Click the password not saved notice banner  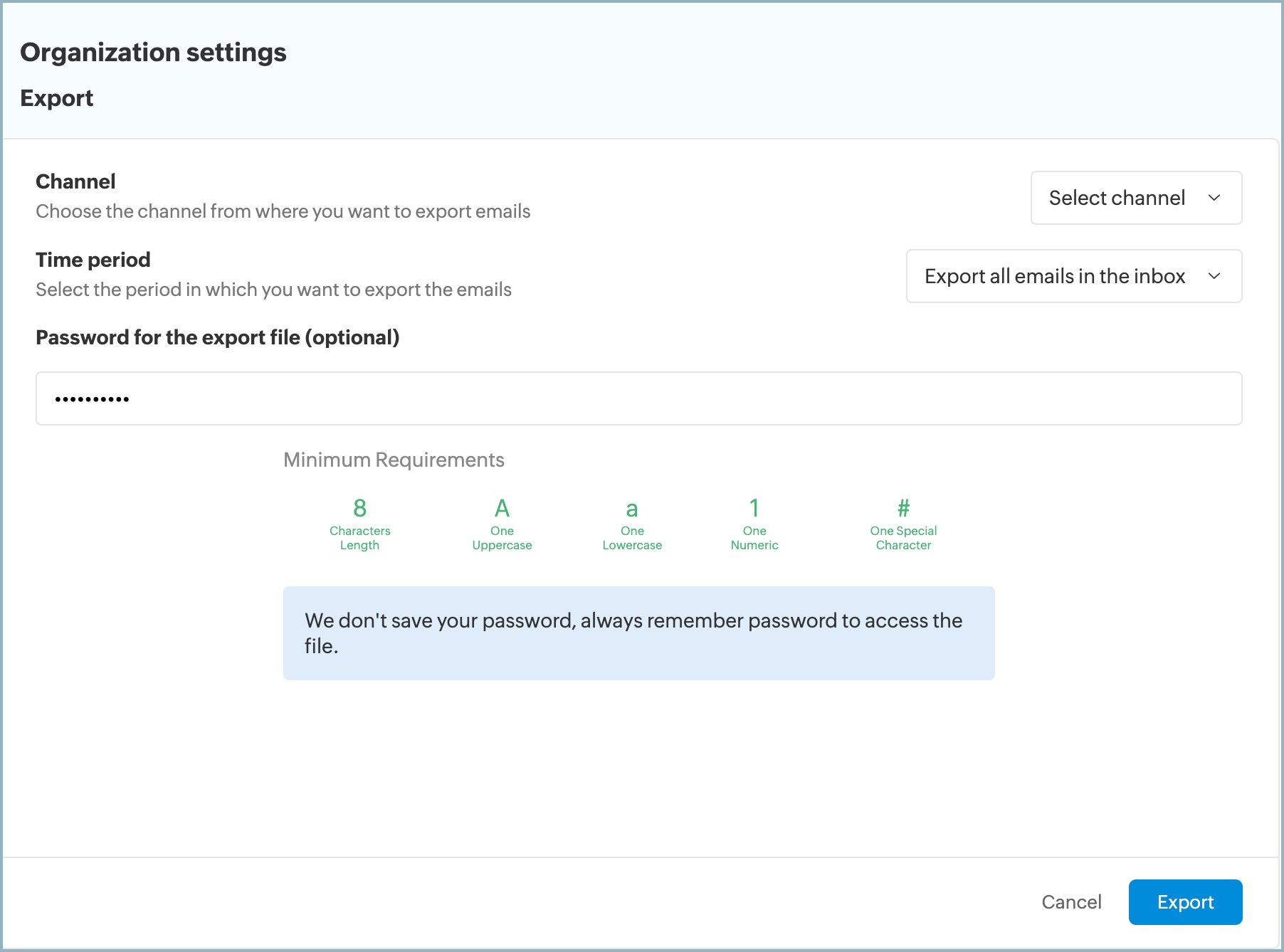coord(638,633)
